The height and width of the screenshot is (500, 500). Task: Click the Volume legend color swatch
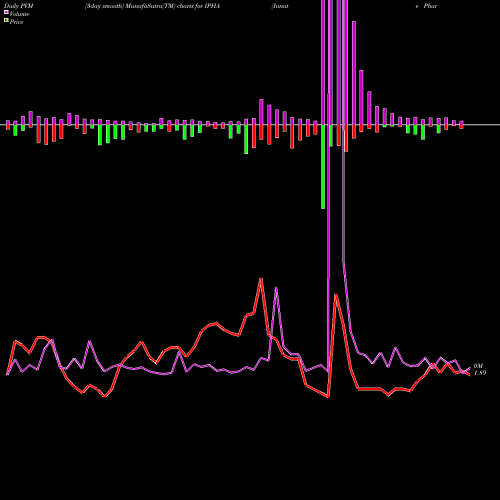[x=6, y=13]
